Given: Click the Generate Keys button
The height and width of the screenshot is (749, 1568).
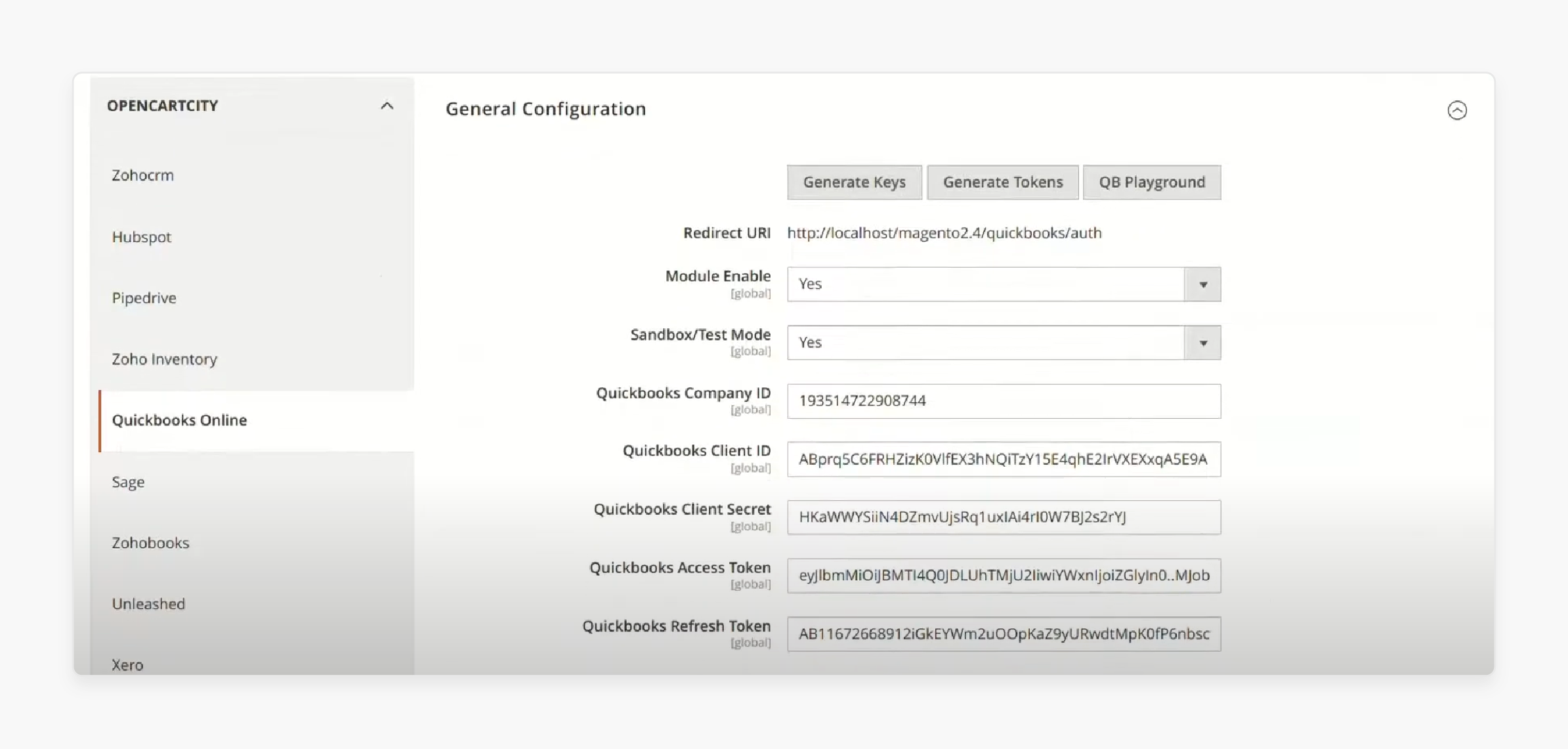Looking at the screenshot, I should tap(854, 182).
